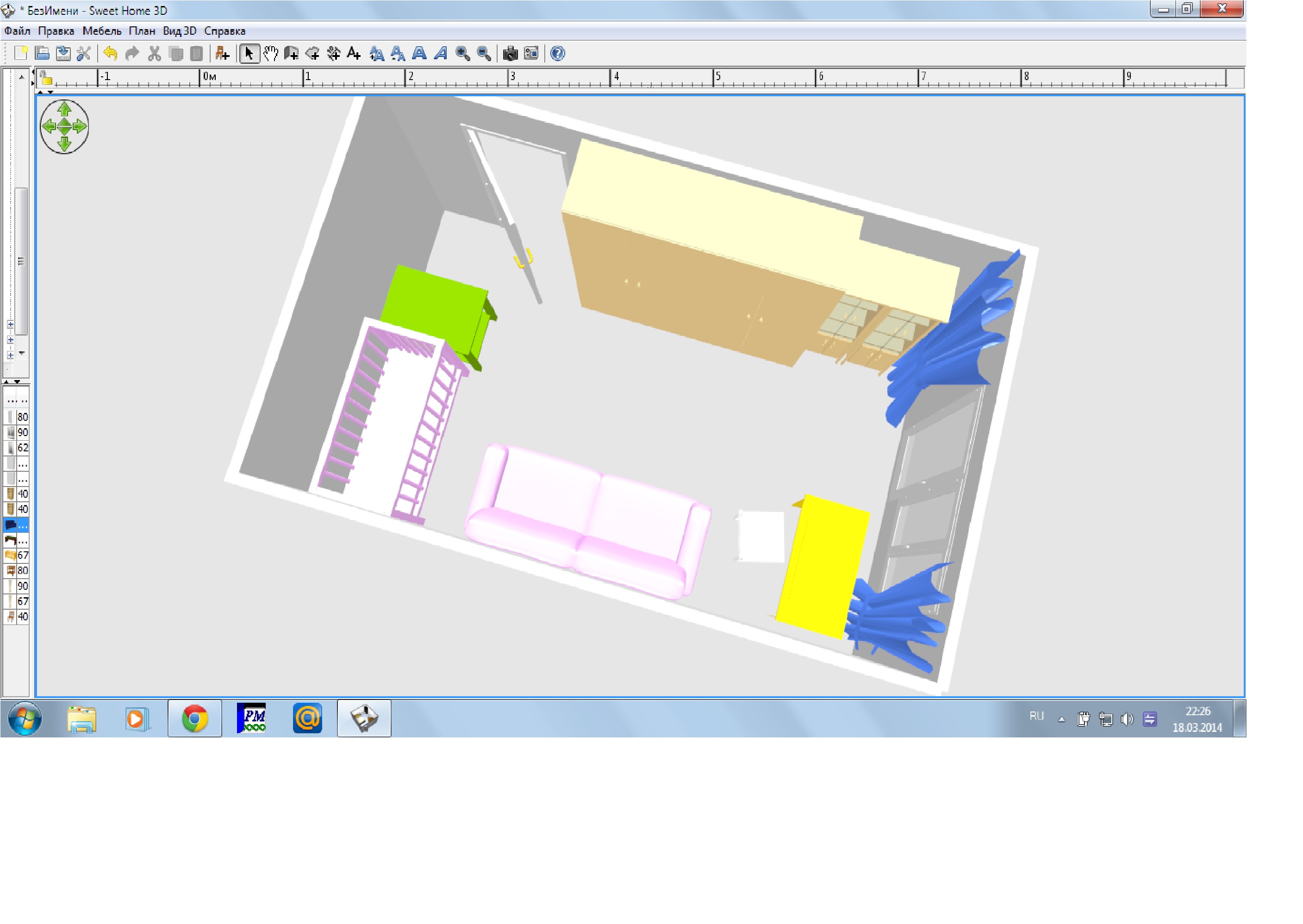
Task: Select the Pan hand tool
Action: pos(271,54)
